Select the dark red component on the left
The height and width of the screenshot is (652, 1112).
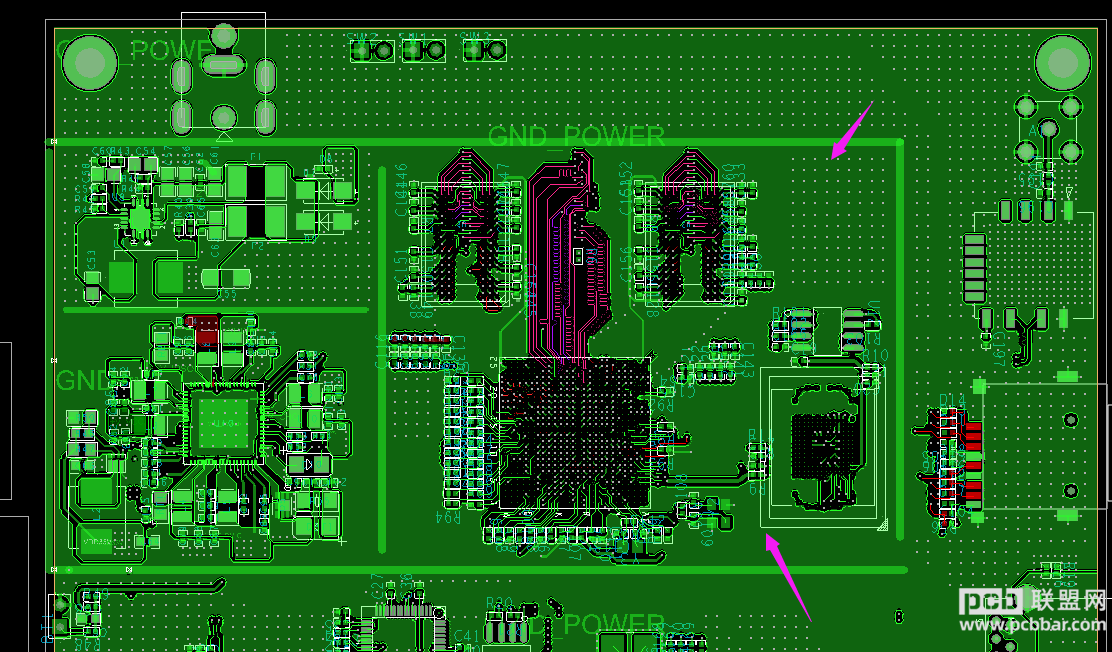[207, 331]
